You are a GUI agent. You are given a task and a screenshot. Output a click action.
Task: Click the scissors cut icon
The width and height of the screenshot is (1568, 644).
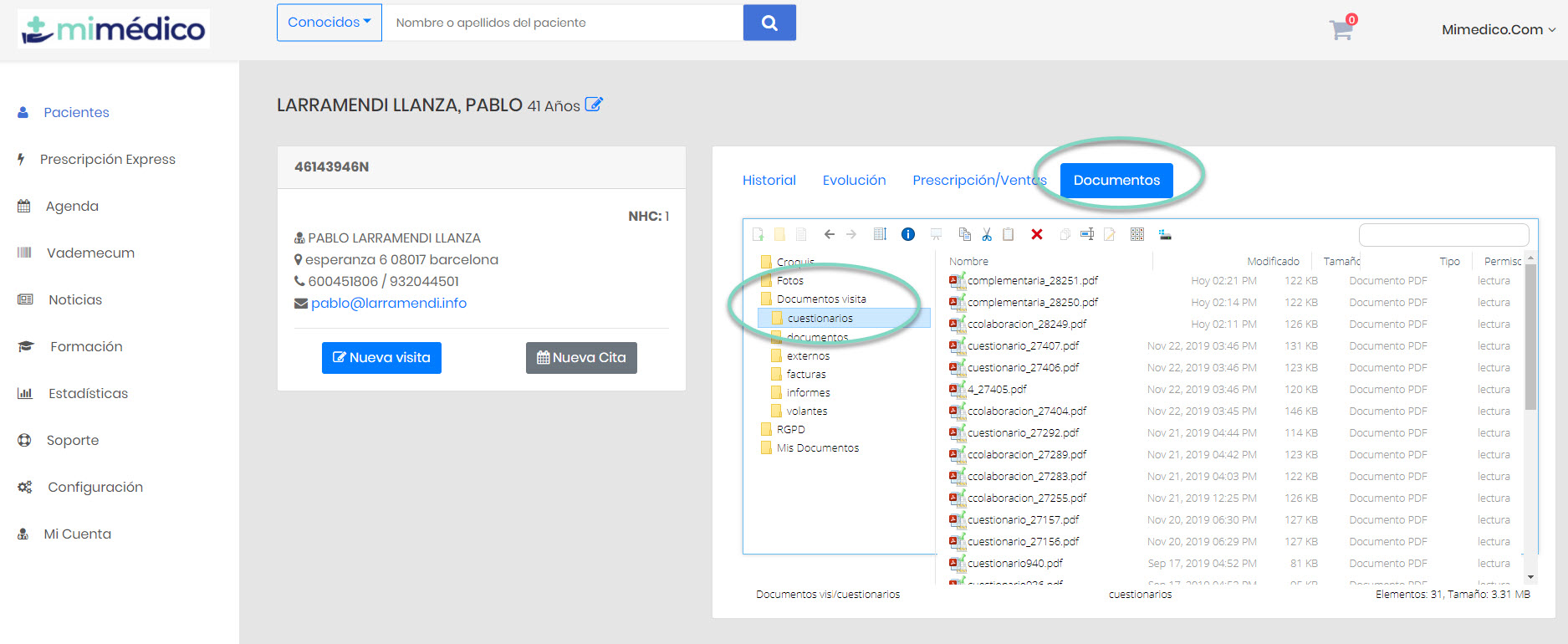pos(987,234)
